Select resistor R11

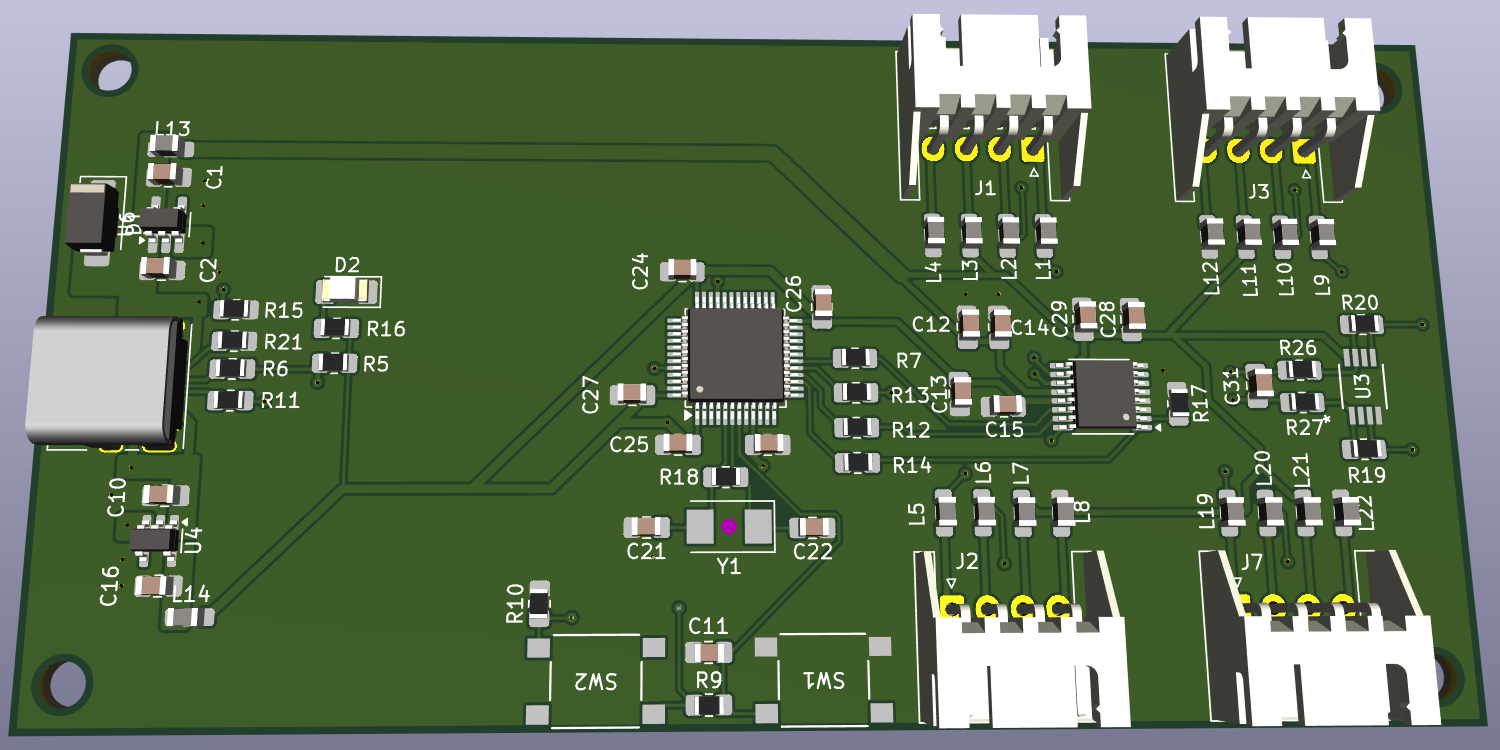pyautogui.click(x=229, y=401)
